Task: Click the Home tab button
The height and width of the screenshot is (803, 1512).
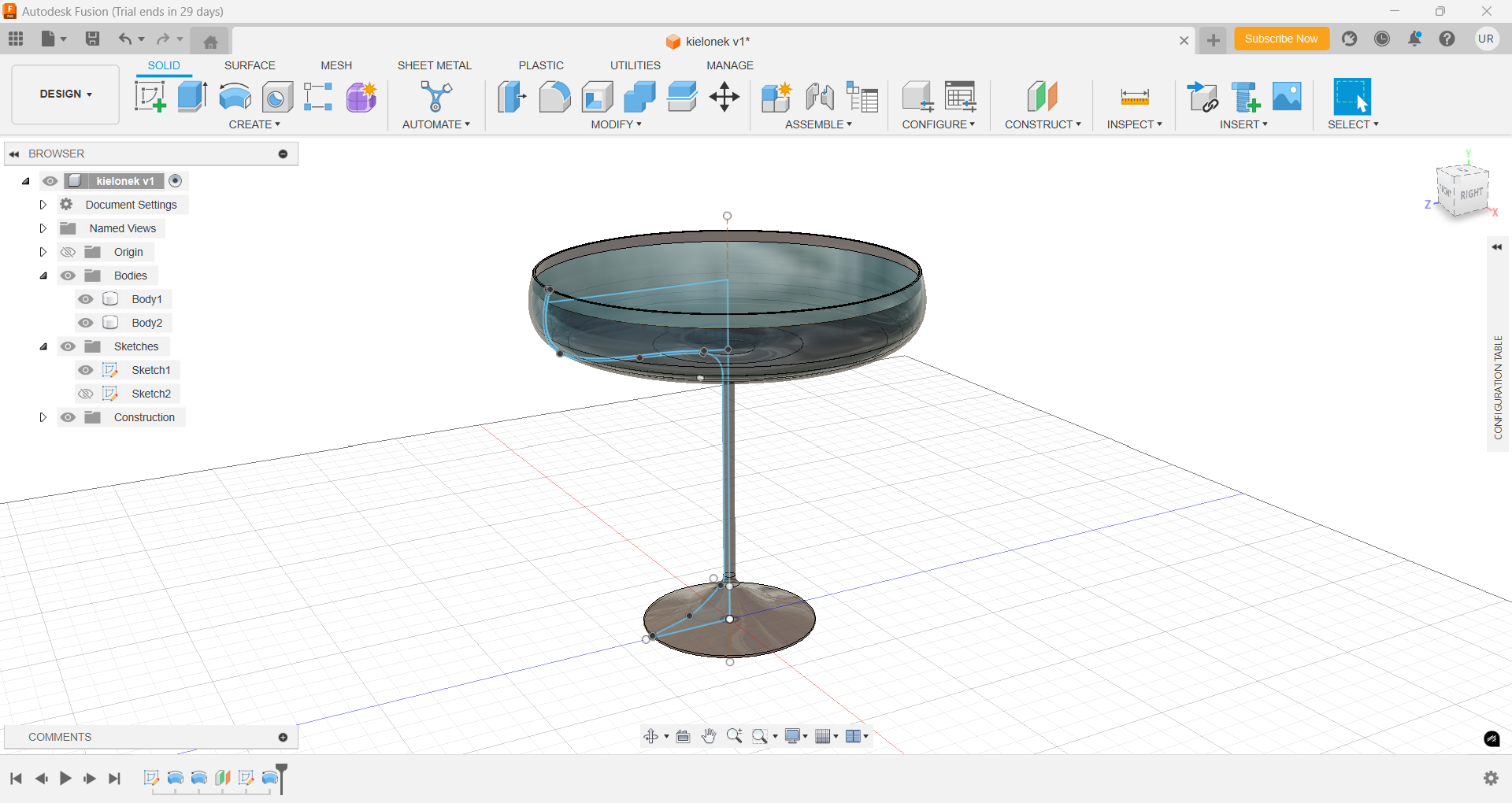Action: [x=210, y=41]
